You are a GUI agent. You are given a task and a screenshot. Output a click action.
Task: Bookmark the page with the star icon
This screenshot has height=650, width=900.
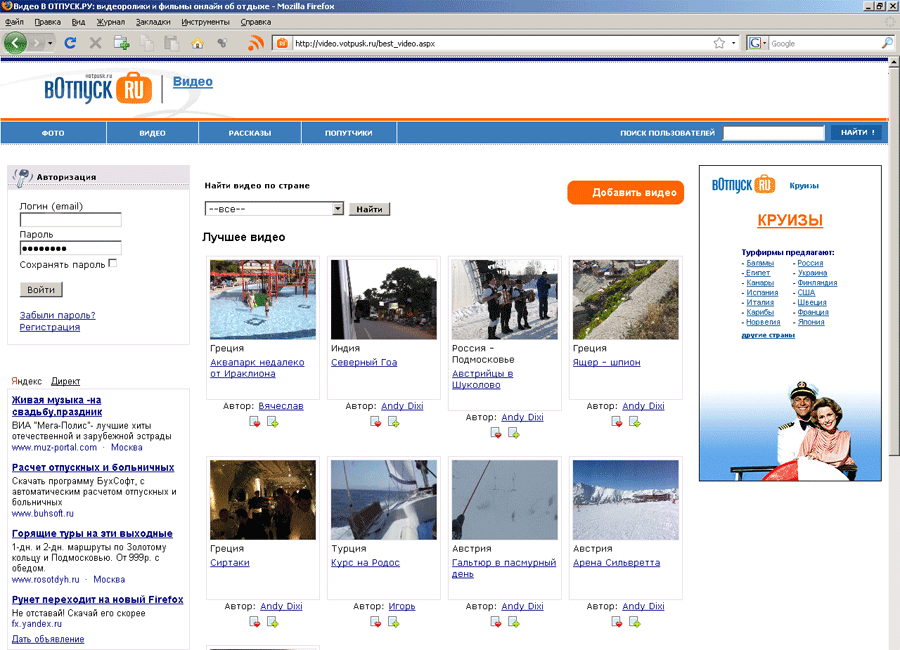click(x=719, y=43)
